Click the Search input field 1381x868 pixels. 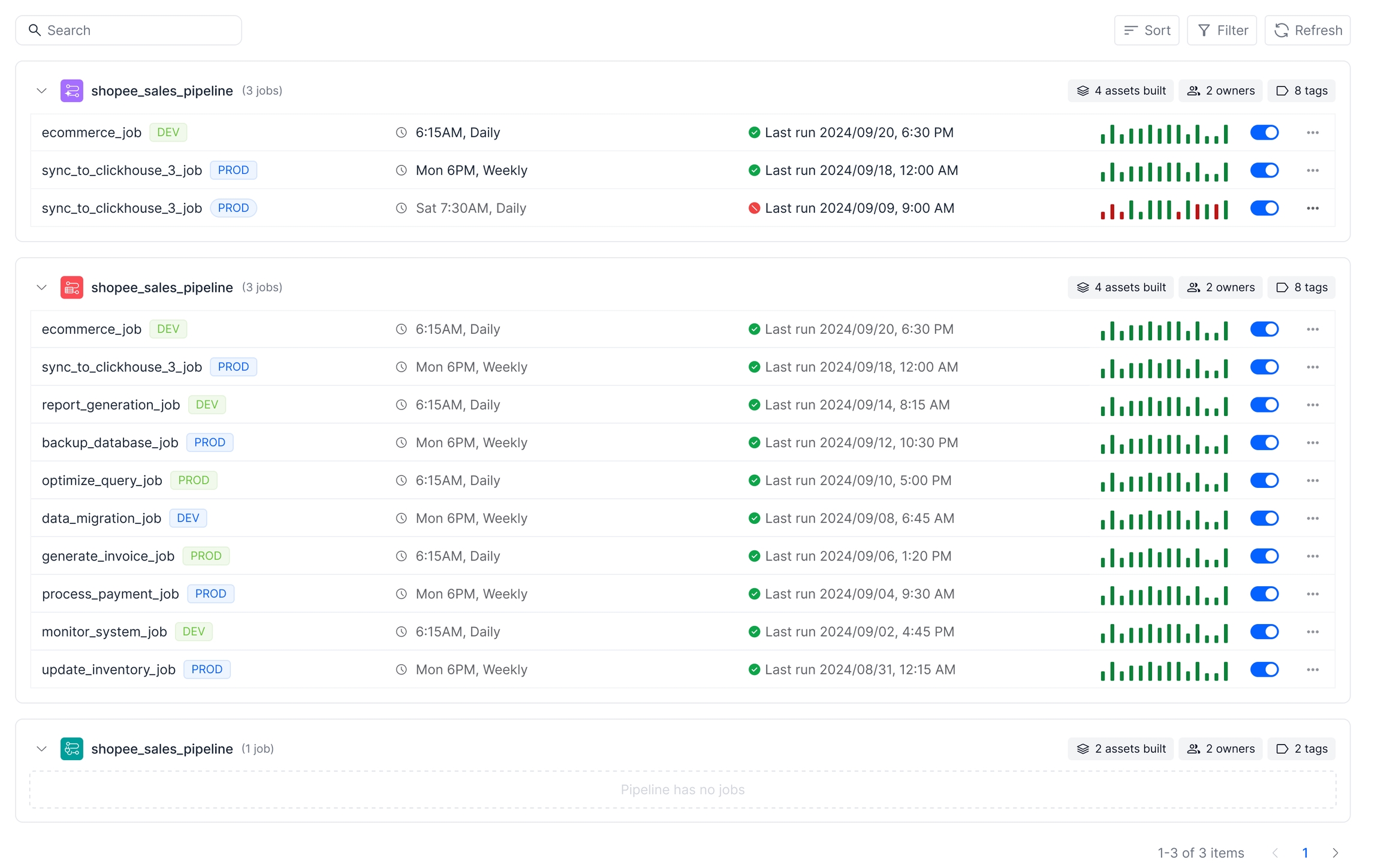tap(129, 30)
